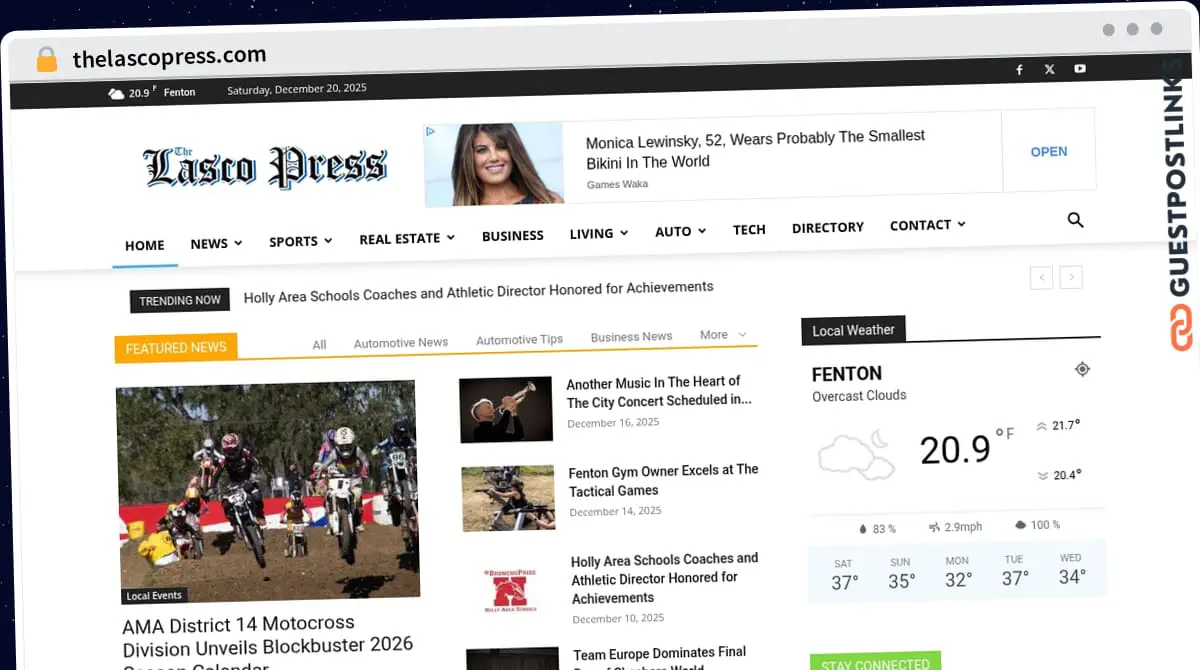Open the tactical games article thumbnail
1200x670 pixels.
point(508,498)
